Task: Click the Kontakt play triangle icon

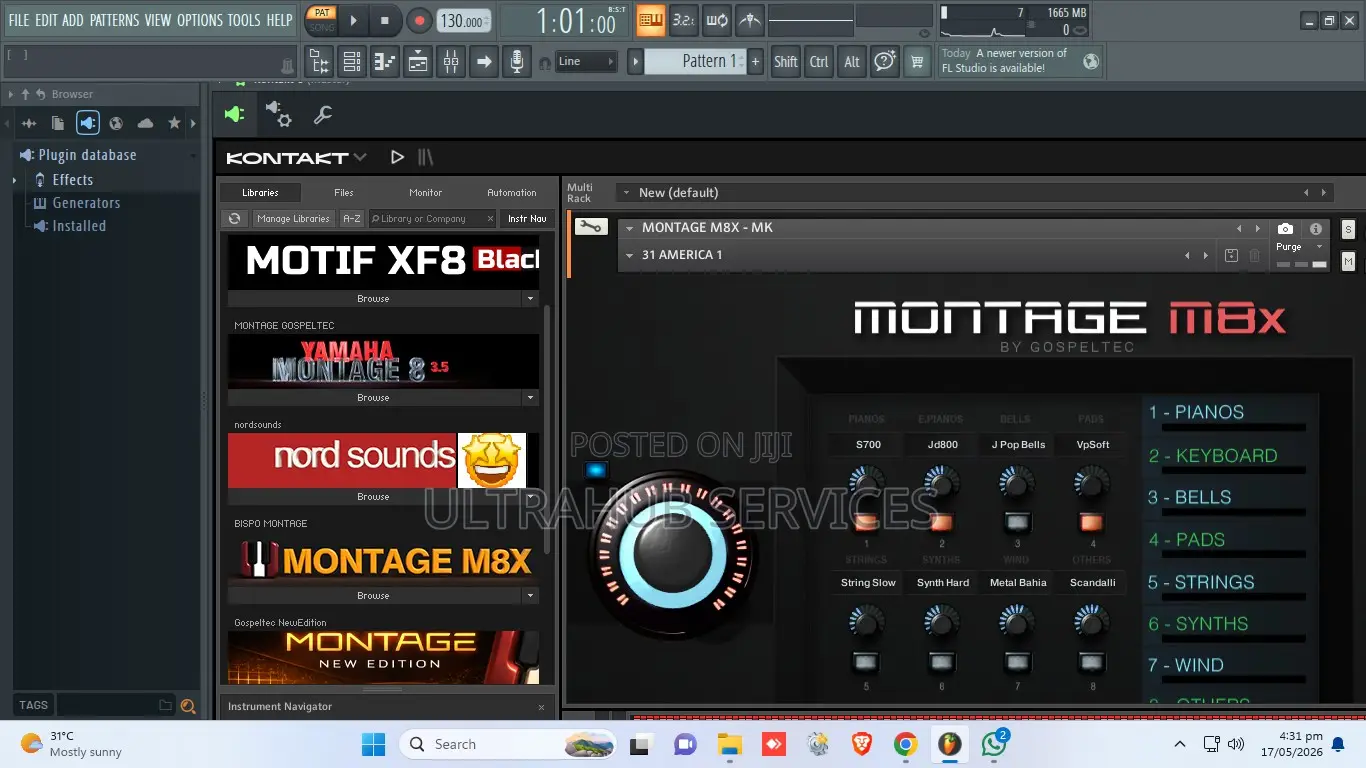Action: click(397, 157)
